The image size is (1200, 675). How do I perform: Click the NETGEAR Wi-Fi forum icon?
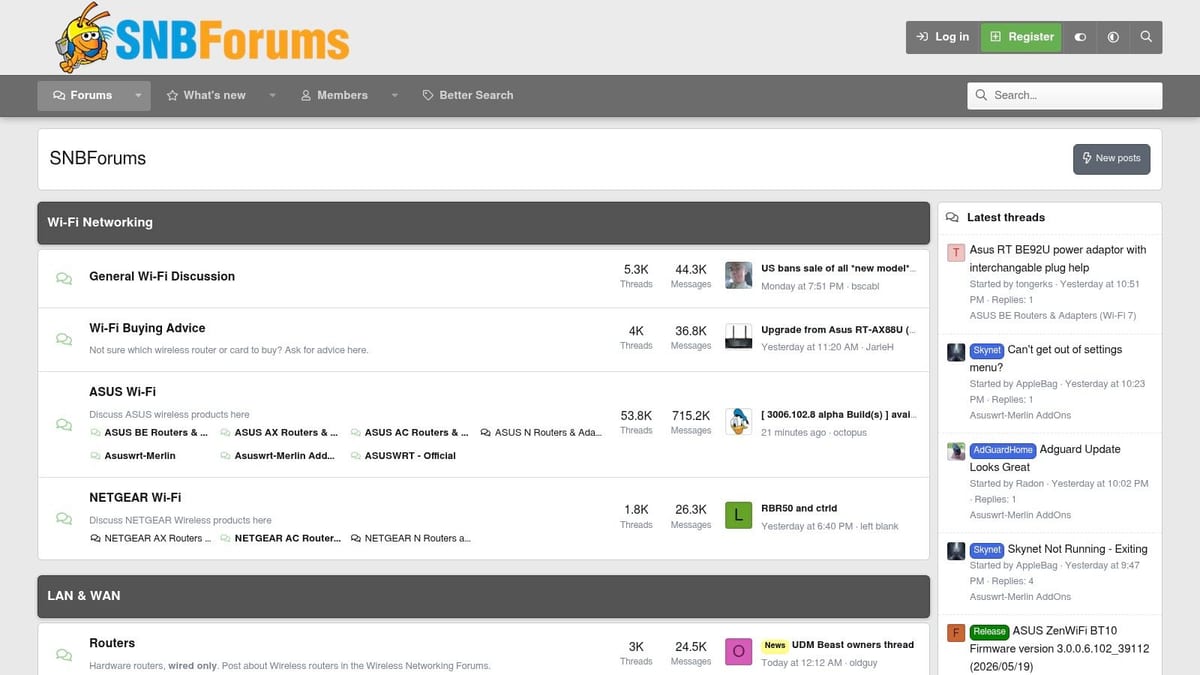tap(64, 518)
